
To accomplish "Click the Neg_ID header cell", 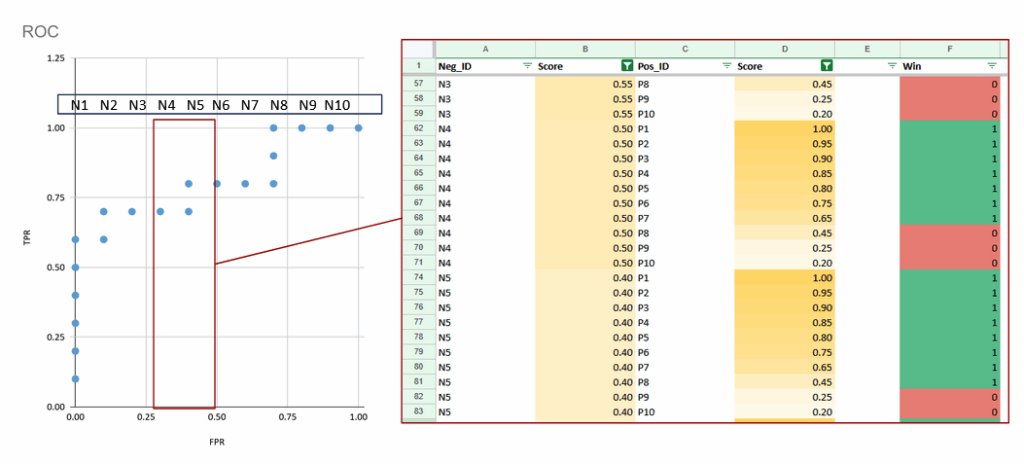I will pos(485,65).
